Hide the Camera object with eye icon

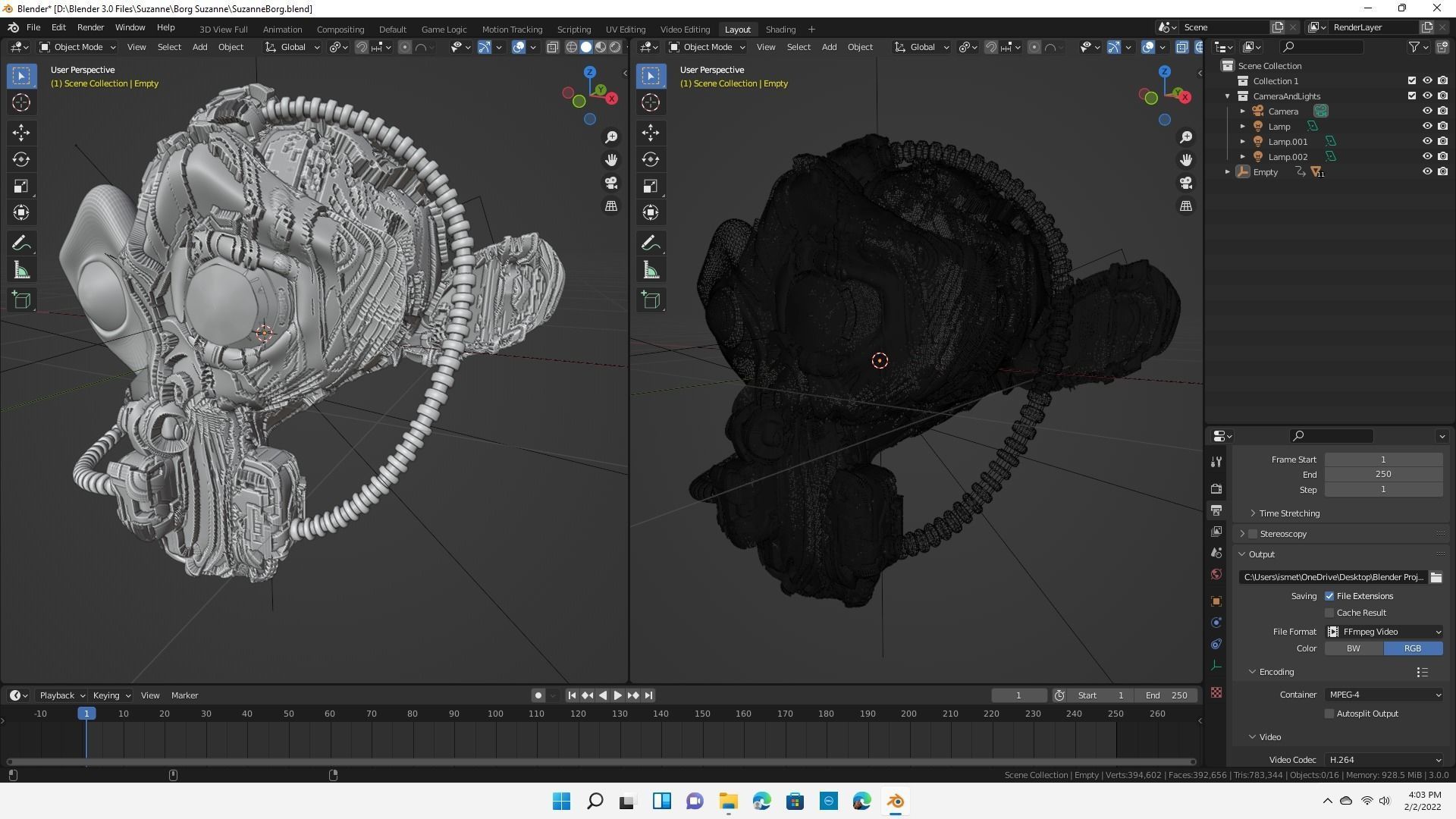click(x=1426, y=111)
